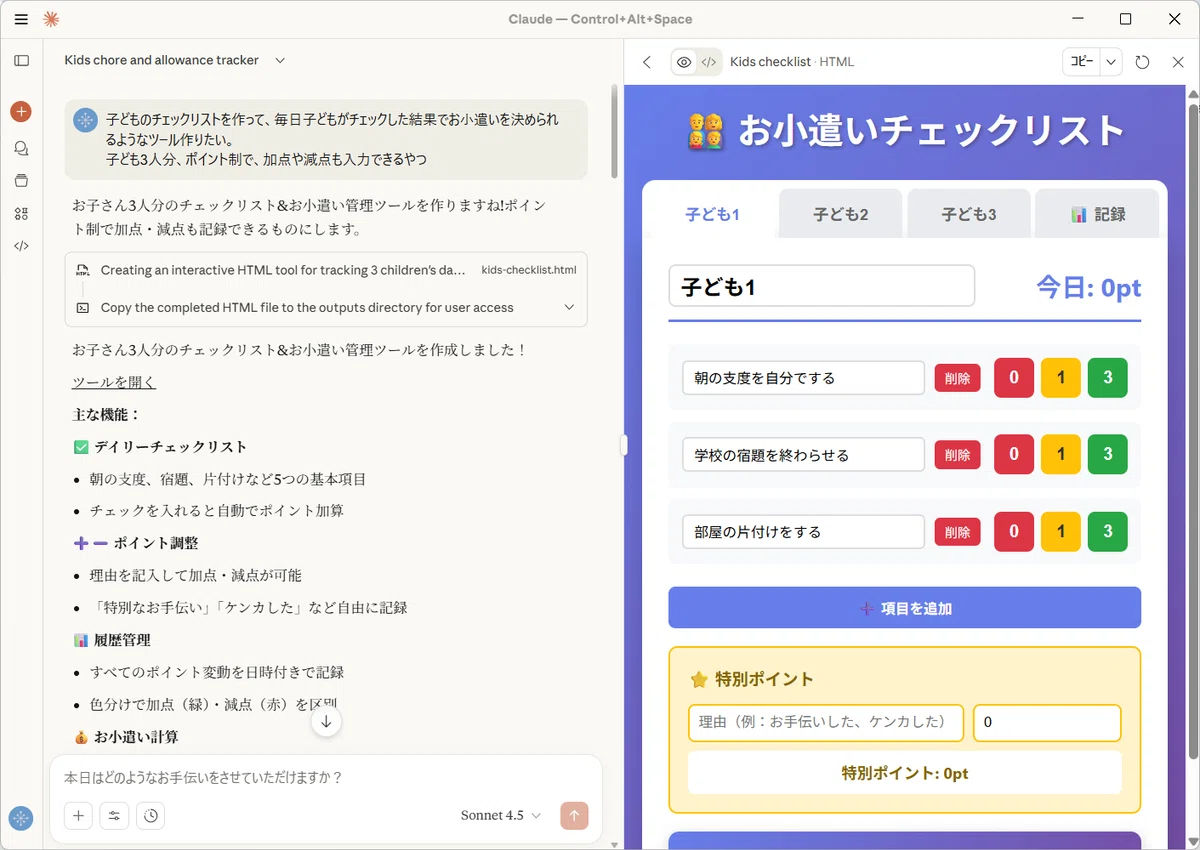This screenshot has width=1200, height=850.
Task: Edit the 部屋の片付けをする text field
Action: tap(803, 532)
